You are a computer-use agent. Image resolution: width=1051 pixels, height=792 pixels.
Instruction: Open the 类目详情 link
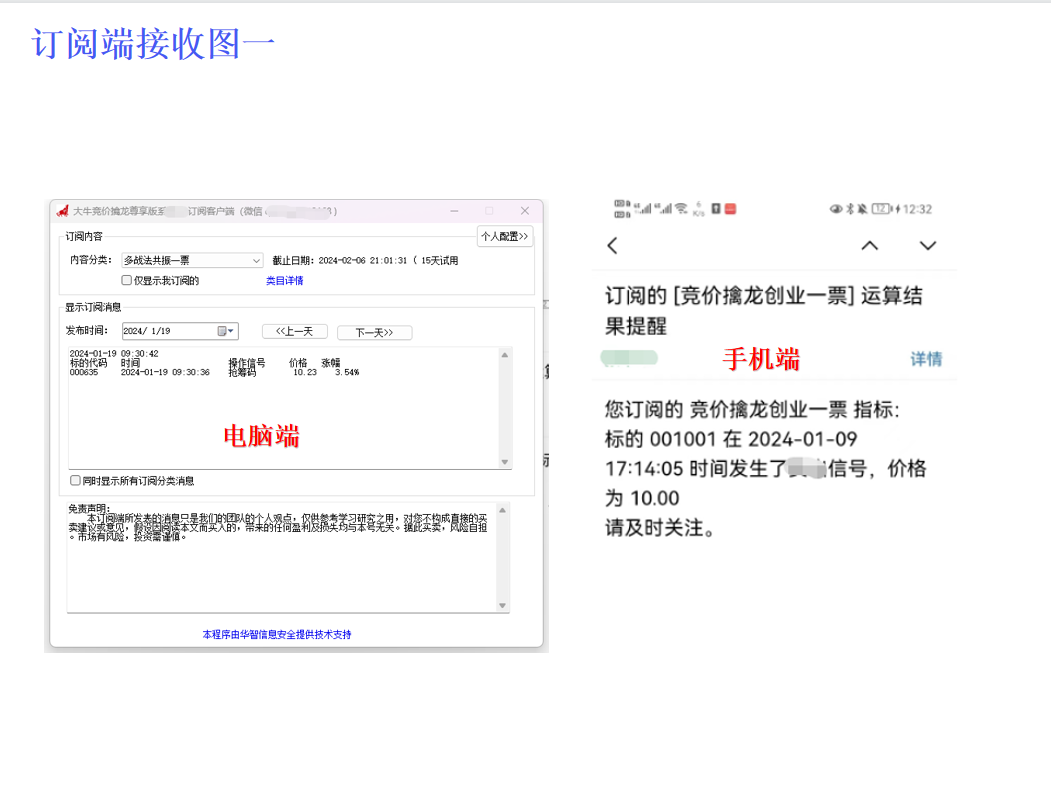pyautogui.click(x=284, y=281)
